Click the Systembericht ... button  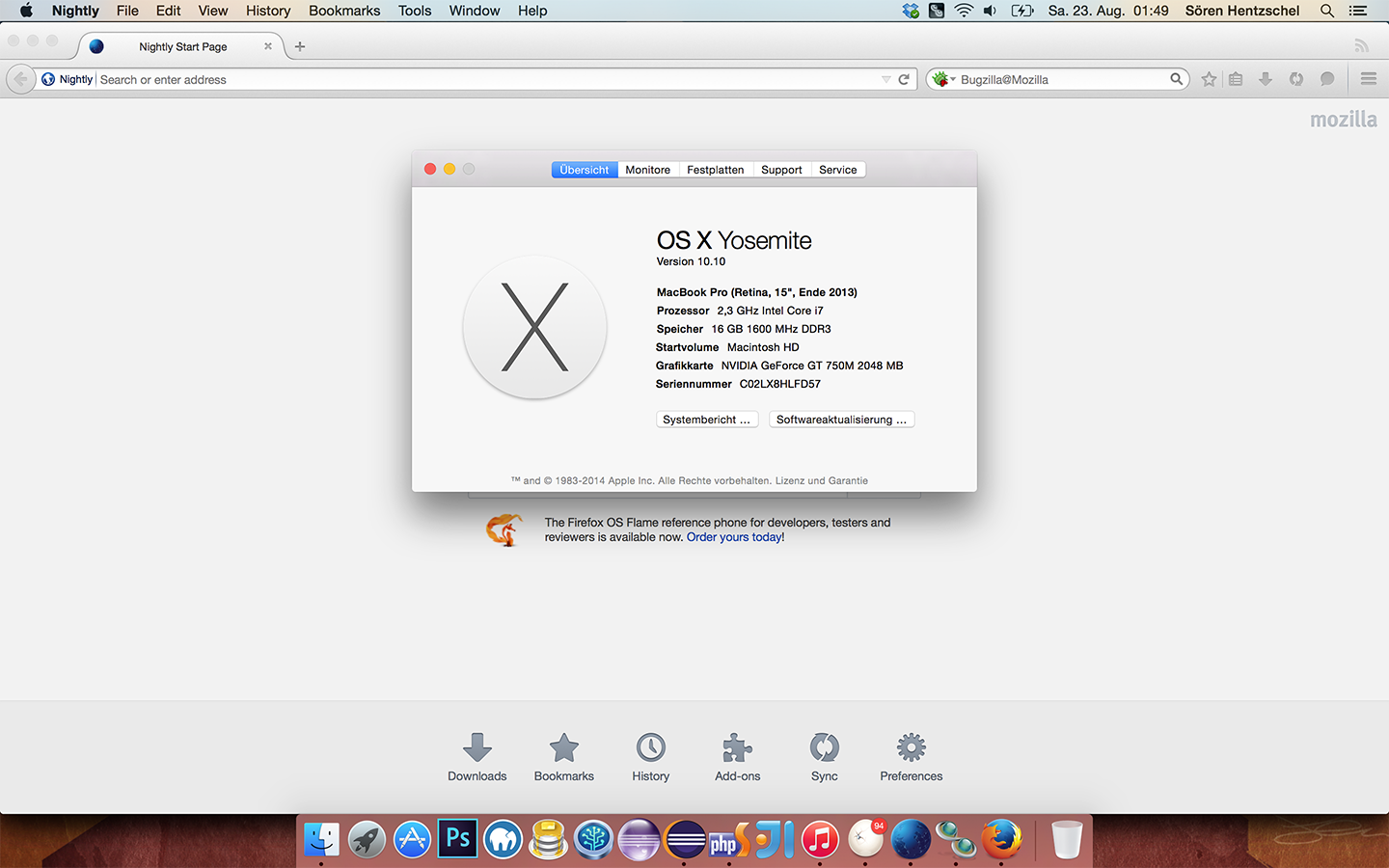707,420
